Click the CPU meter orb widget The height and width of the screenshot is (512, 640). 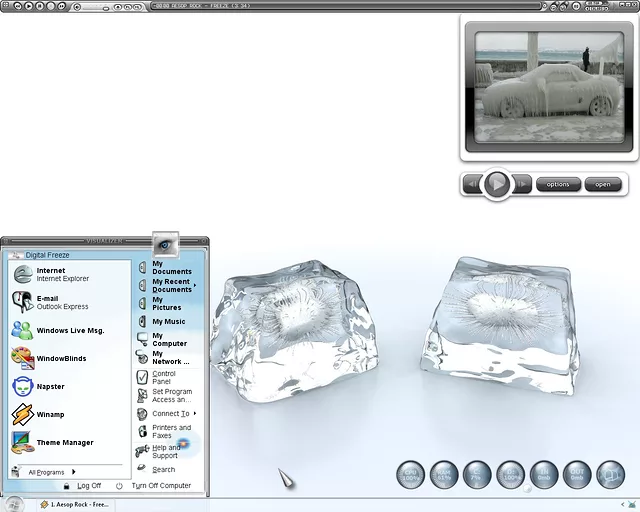412,477
